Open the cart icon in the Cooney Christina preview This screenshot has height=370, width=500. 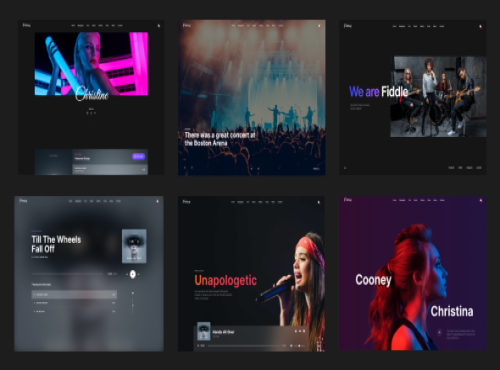[480, 200]
